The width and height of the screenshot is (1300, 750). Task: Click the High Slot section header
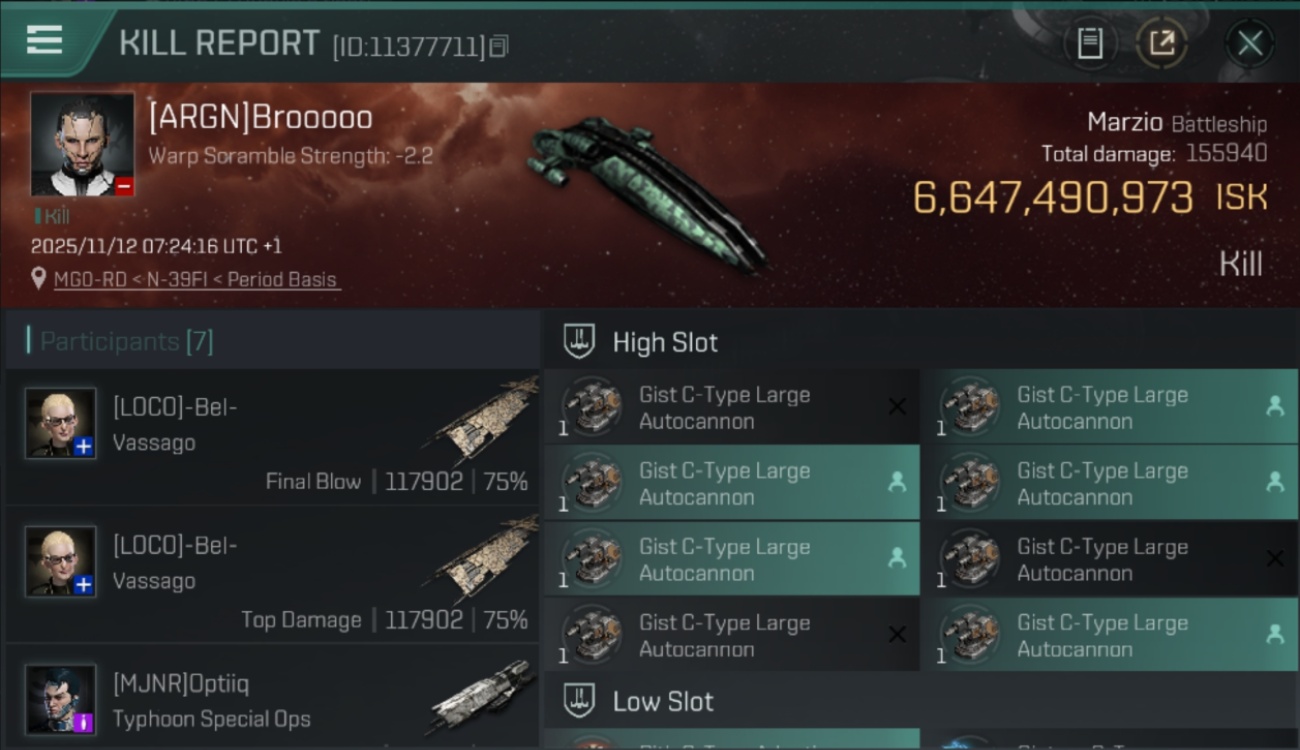[665, 342]
